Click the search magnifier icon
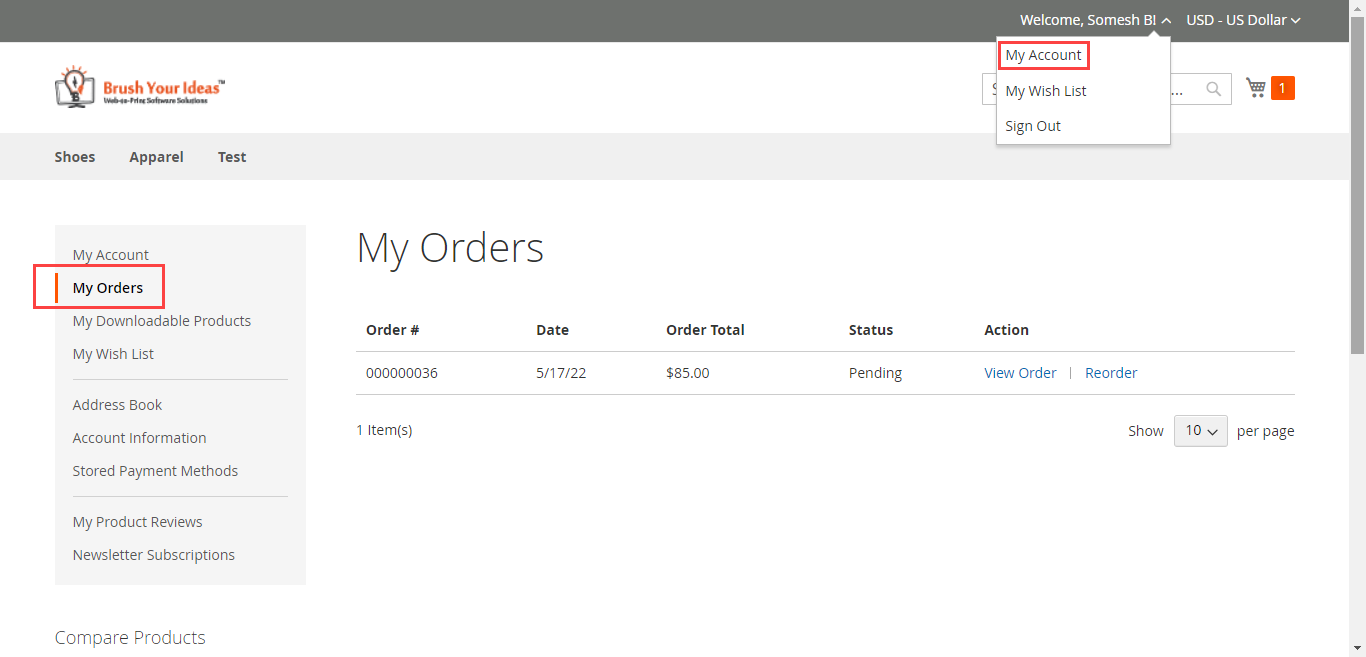Image resolution: width=1366 pixels, height=657 pixels. [1213, 88]
